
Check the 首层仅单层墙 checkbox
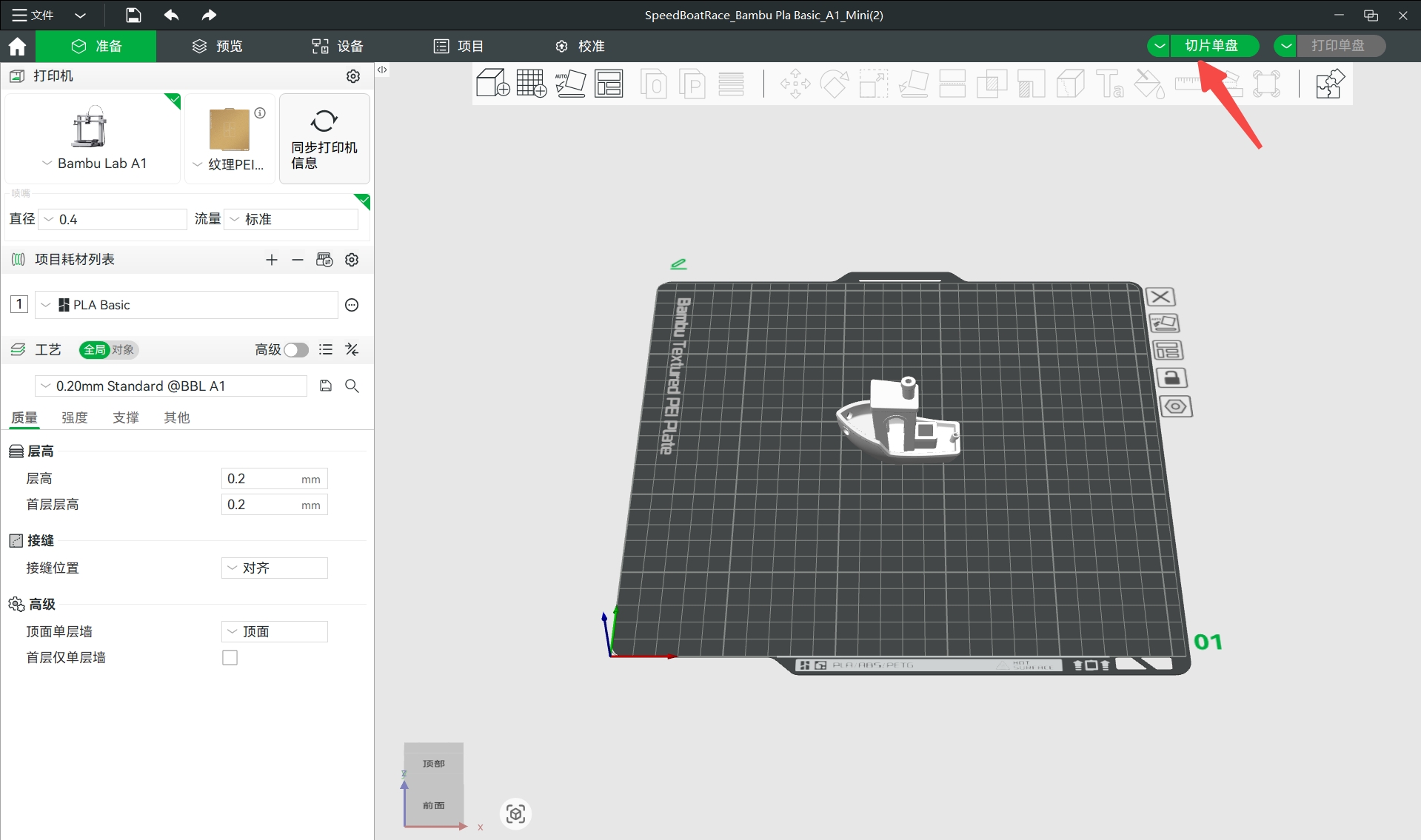pos(230,657)
